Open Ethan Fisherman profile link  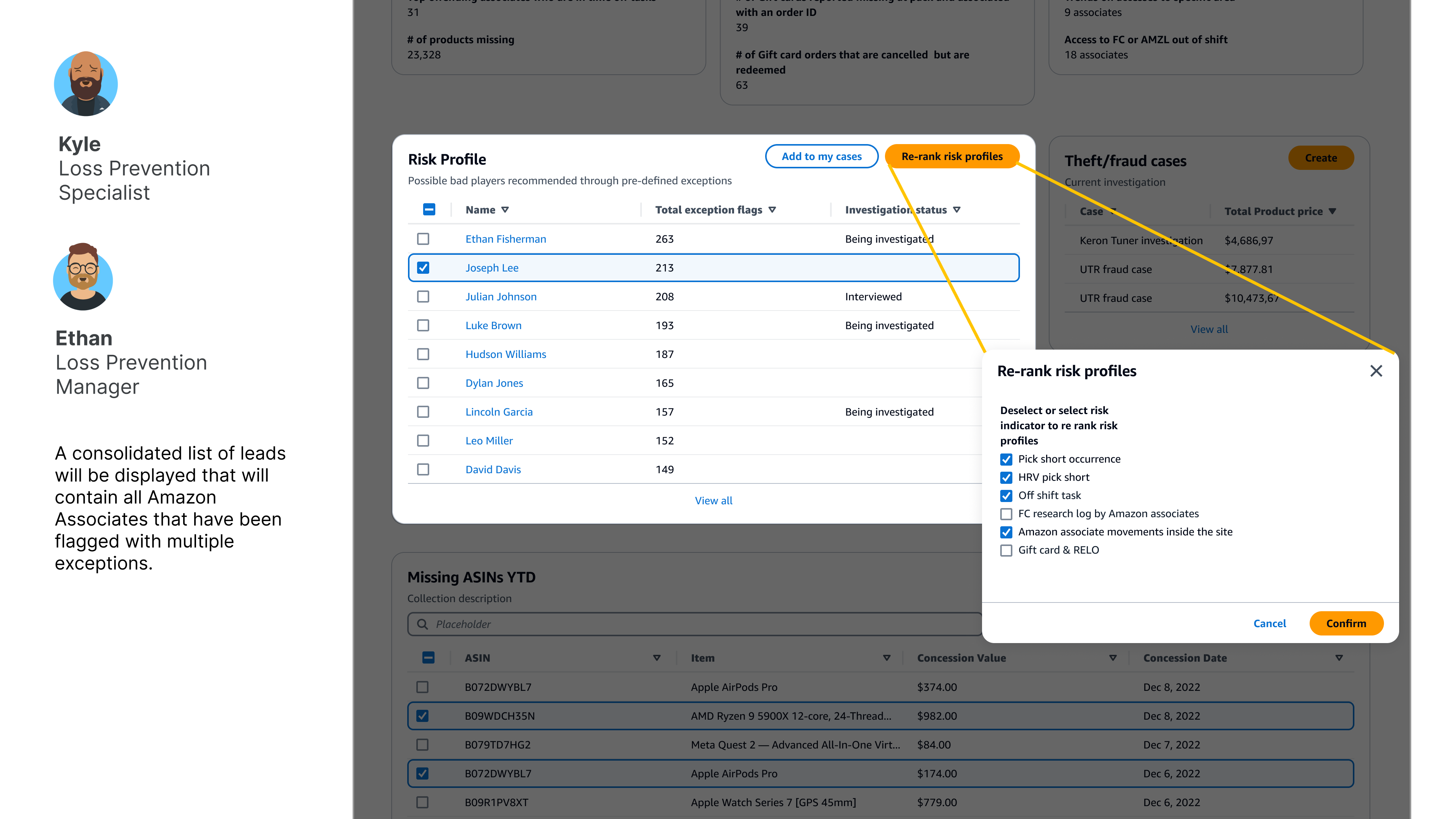click(505, 239)
